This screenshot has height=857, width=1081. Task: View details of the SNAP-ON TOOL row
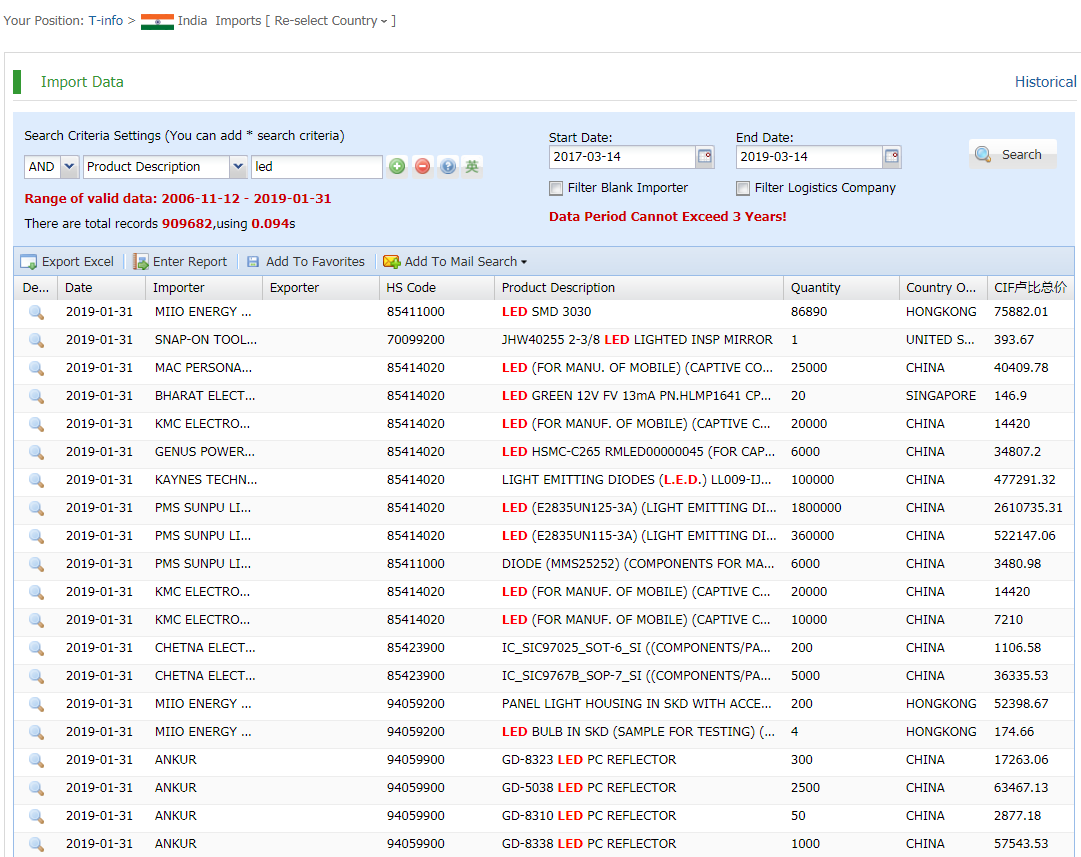(x=36, y=340)
